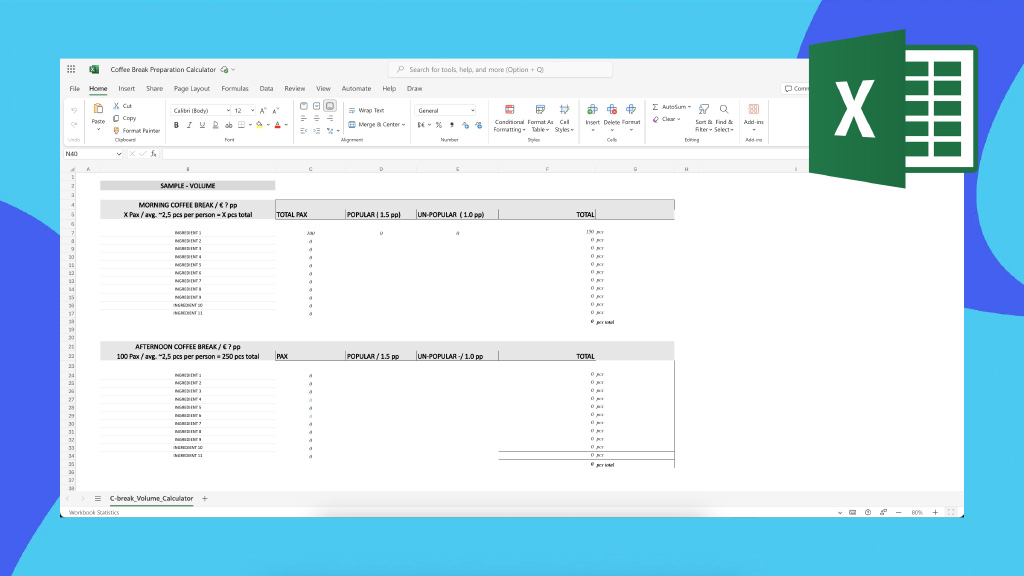
Task: Apply yellow fill color bucket
Action: point(259,125)
